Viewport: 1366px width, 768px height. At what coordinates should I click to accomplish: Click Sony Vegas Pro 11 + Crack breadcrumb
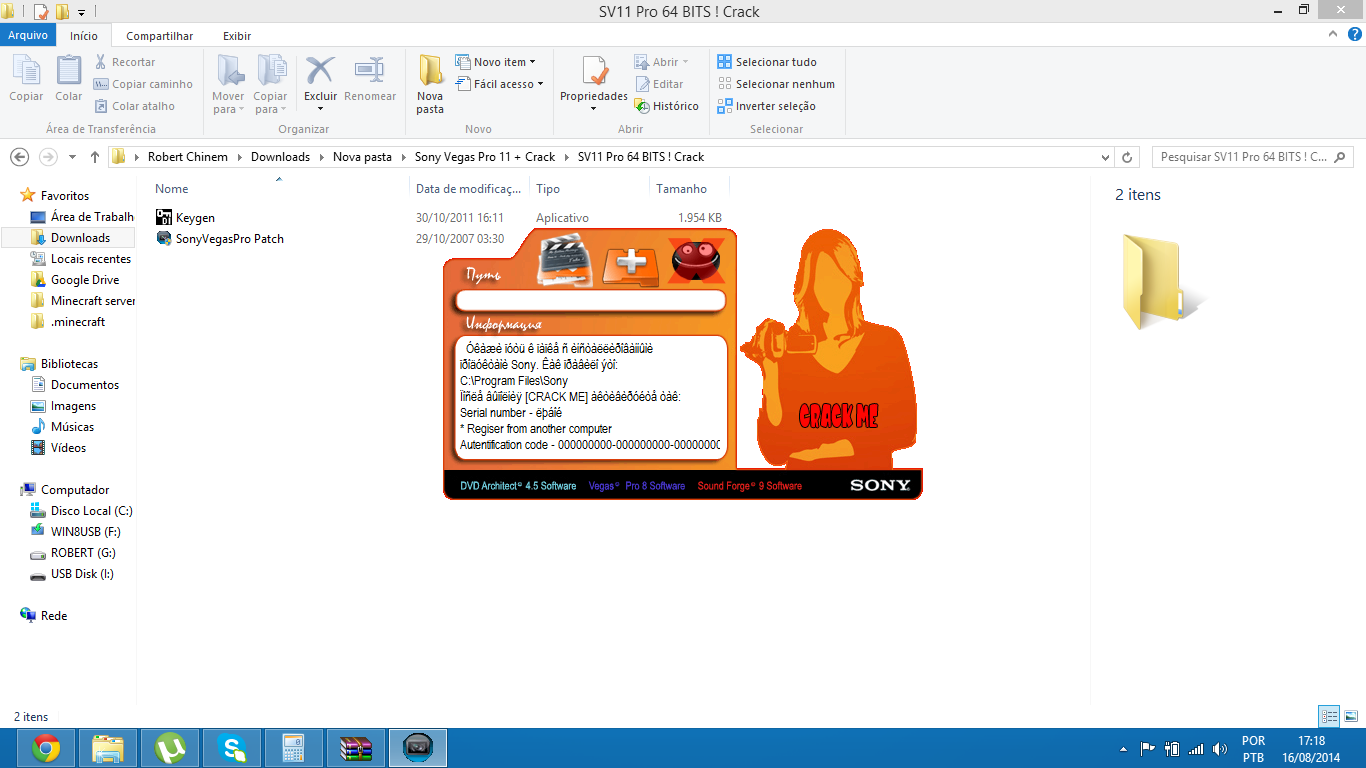point(485,157)
